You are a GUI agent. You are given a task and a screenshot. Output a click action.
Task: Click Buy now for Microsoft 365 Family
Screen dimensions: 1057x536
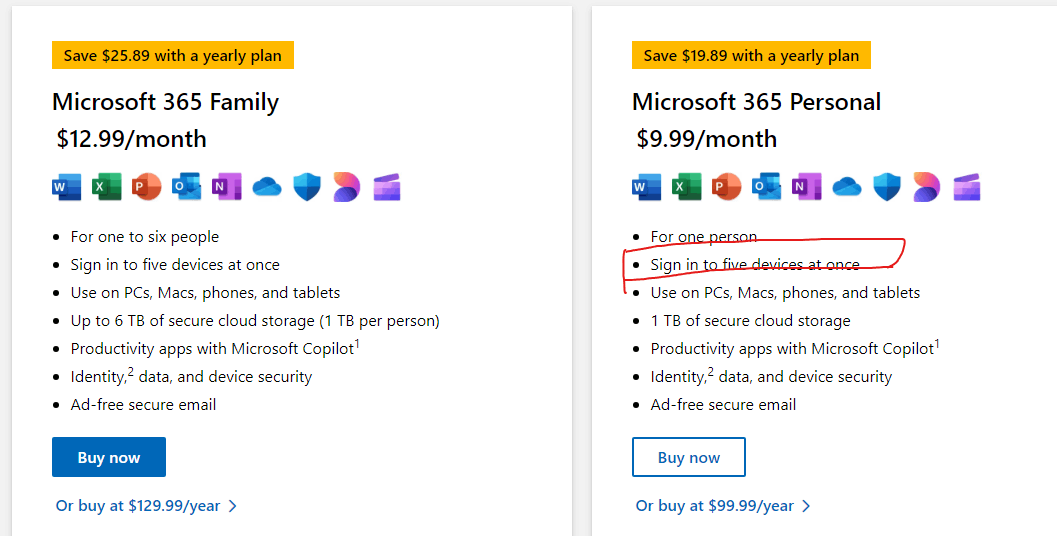[x=109, y=457]
